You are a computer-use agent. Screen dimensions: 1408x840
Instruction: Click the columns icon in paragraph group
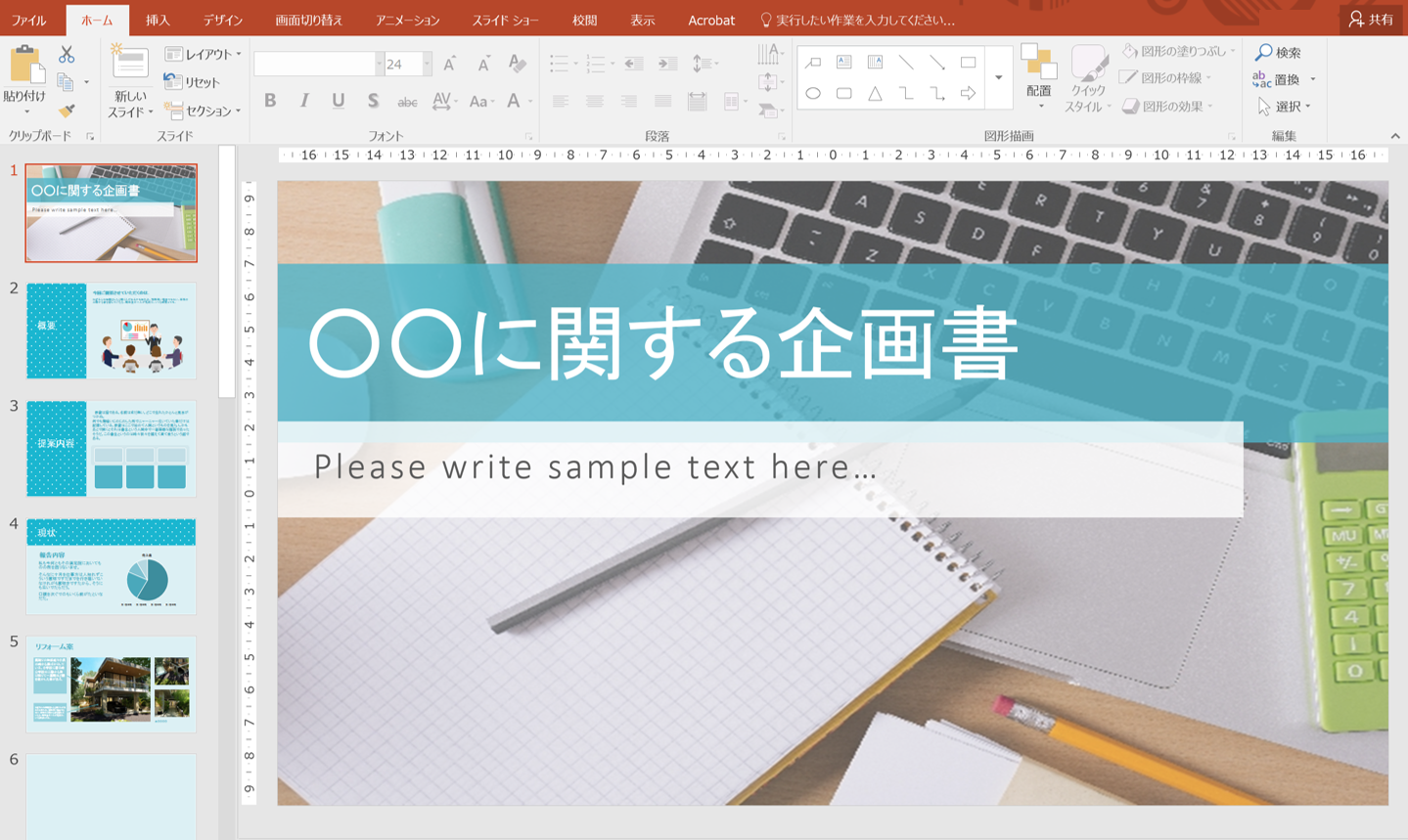pyautogui.click(x=734, y=101)
